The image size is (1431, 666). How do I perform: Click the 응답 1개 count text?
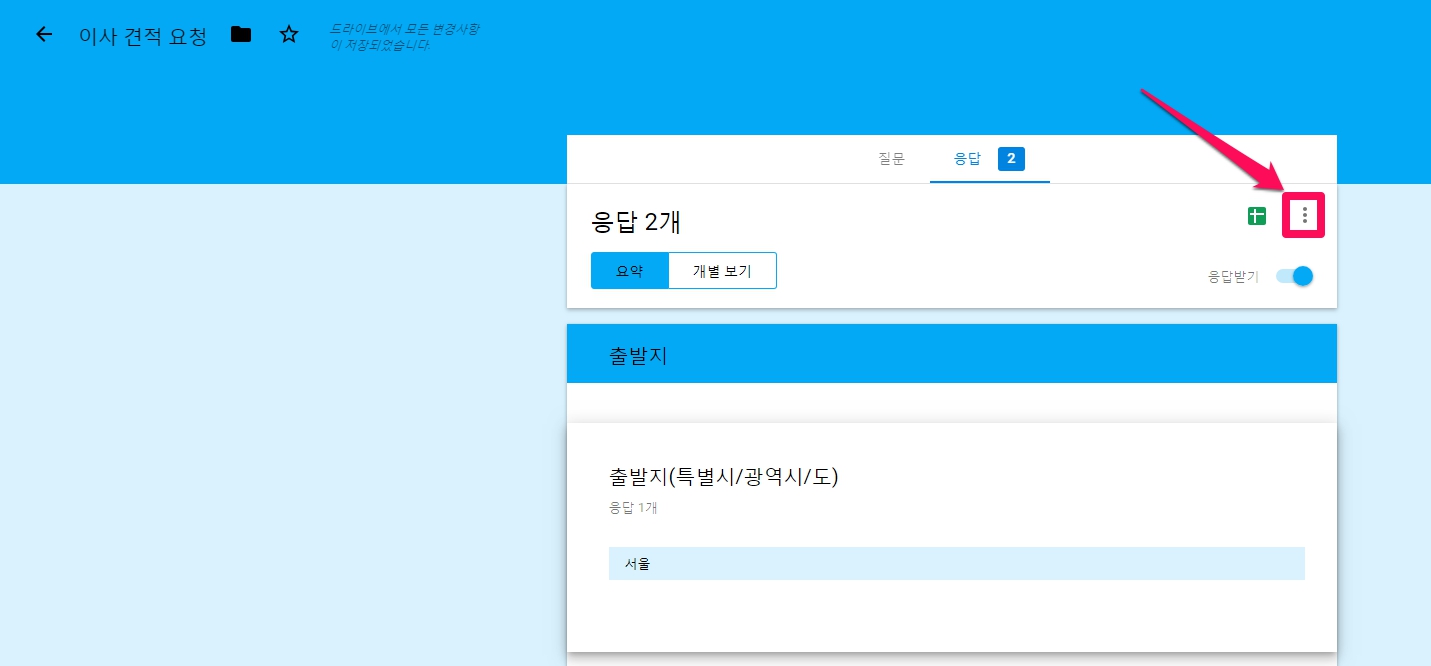pos(633,508)
